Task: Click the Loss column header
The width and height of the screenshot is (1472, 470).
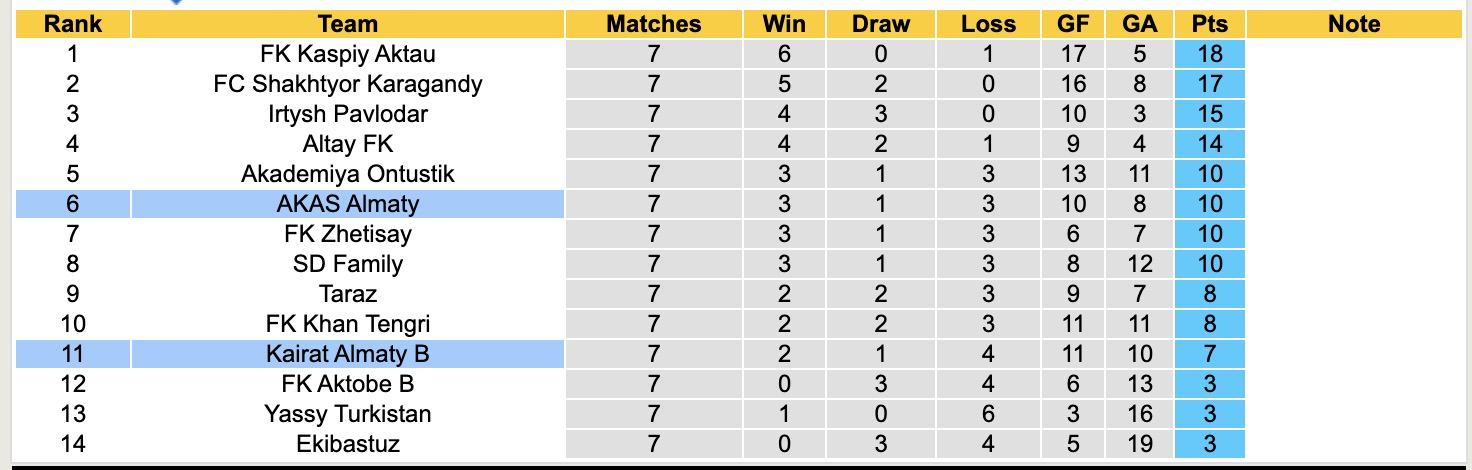Action: pyautogui.click(x=988, y=24)
